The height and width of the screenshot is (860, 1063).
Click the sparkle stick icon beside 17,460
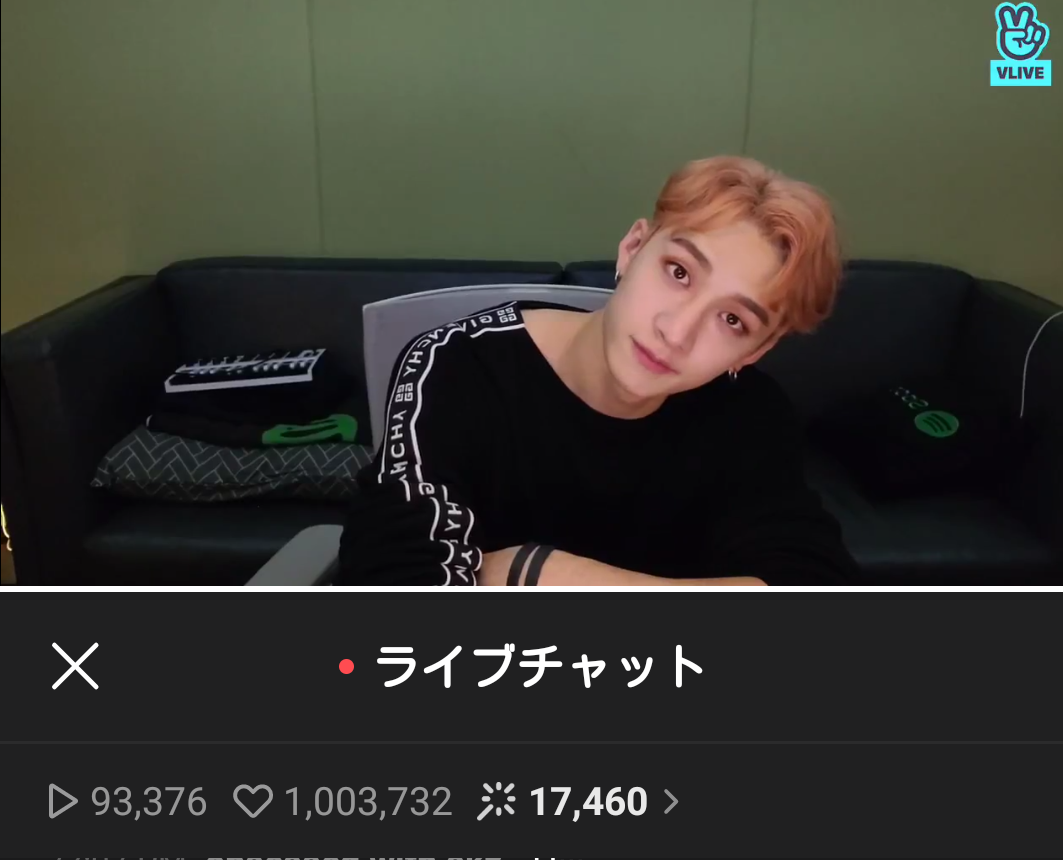click(x=496, y=801)
